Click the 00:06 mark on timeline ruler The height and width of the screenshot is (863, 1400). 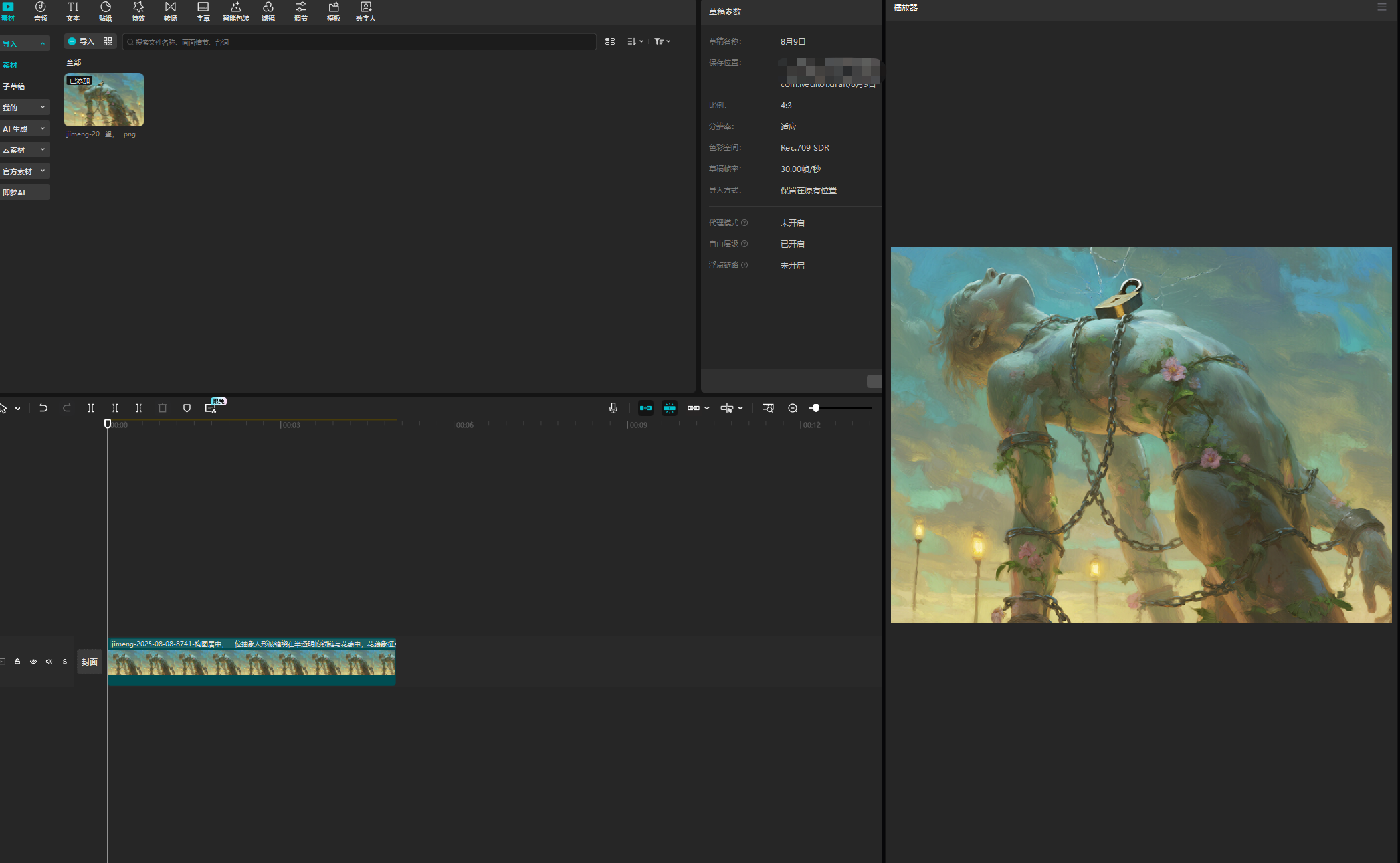(464, 425)
